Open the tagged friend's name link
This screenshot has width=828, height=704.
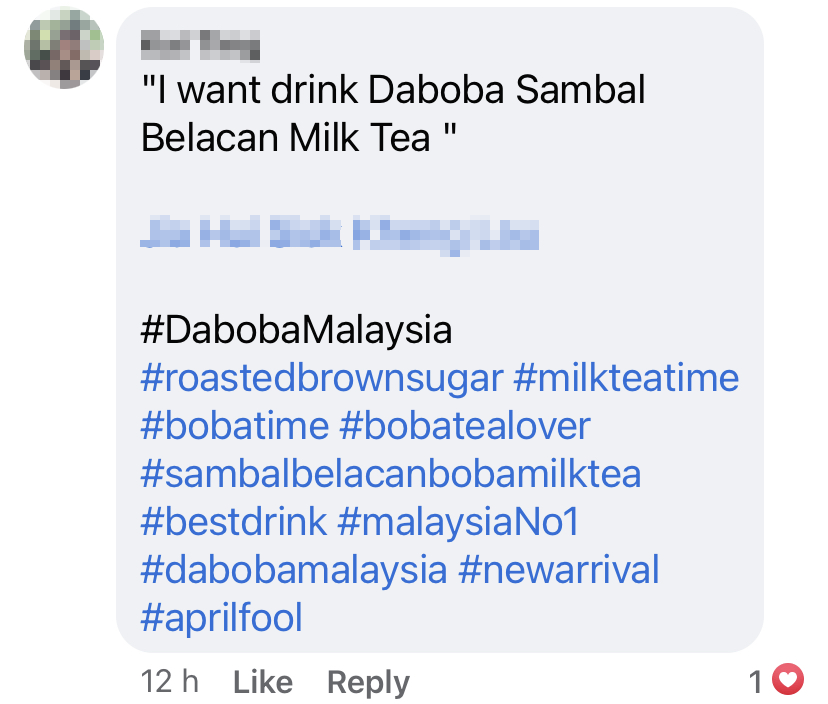click(x=340, y=236)
